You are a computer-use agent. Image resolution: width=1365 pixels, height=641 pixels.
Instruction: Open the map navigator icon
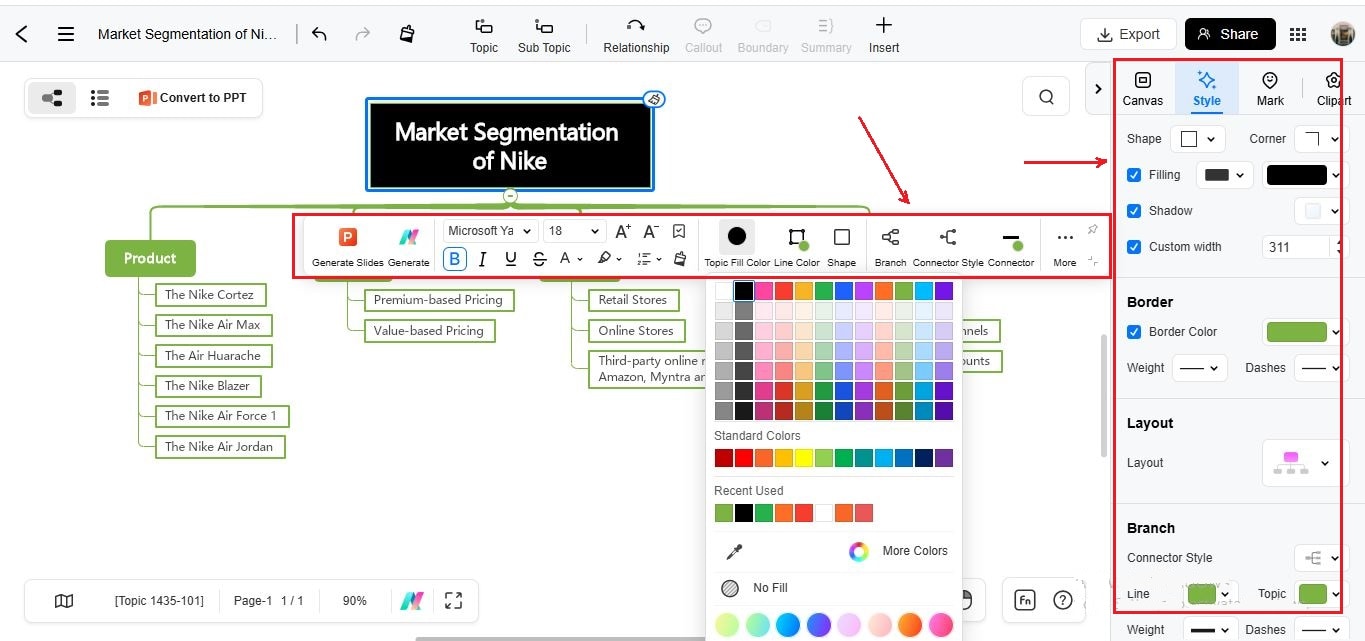(x=64, y=601)
